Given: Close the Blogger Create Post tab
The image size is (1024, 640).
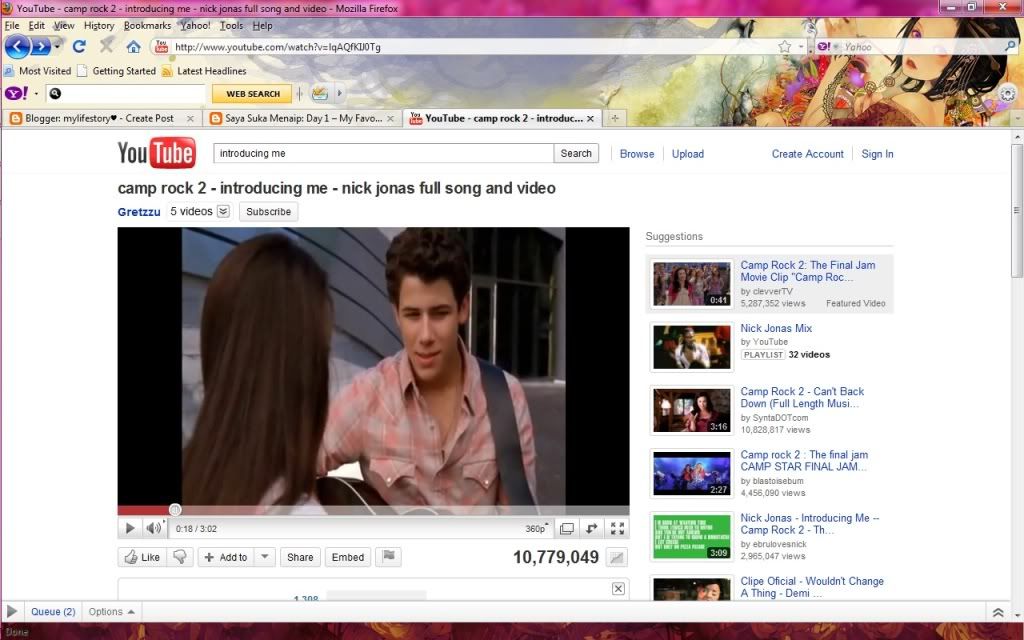Looking at the screenshot, I should click(x=190, y=118).
